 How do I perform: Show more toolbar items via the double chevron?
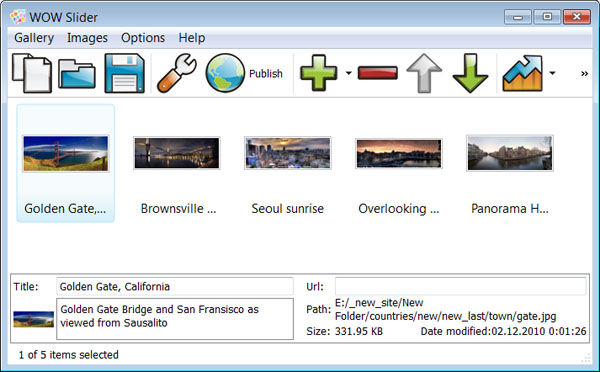coord(584,73)
